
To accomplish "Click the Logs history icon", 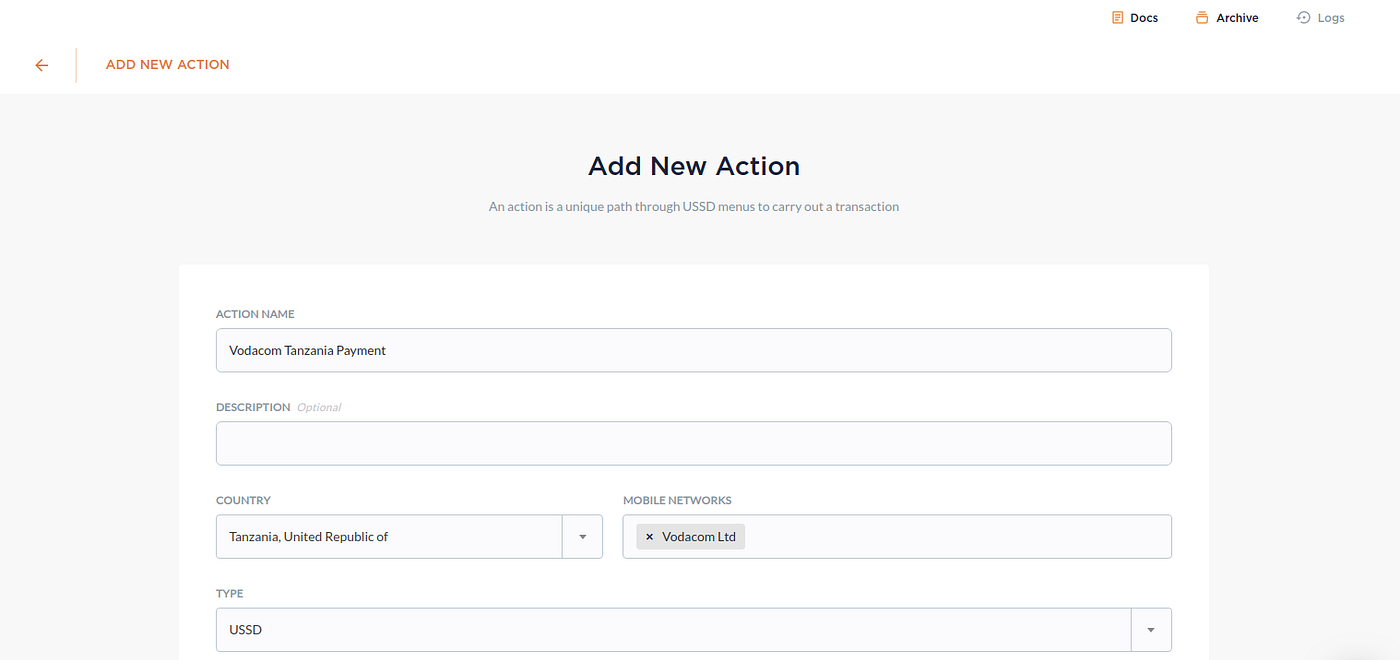I will 1303,17.
